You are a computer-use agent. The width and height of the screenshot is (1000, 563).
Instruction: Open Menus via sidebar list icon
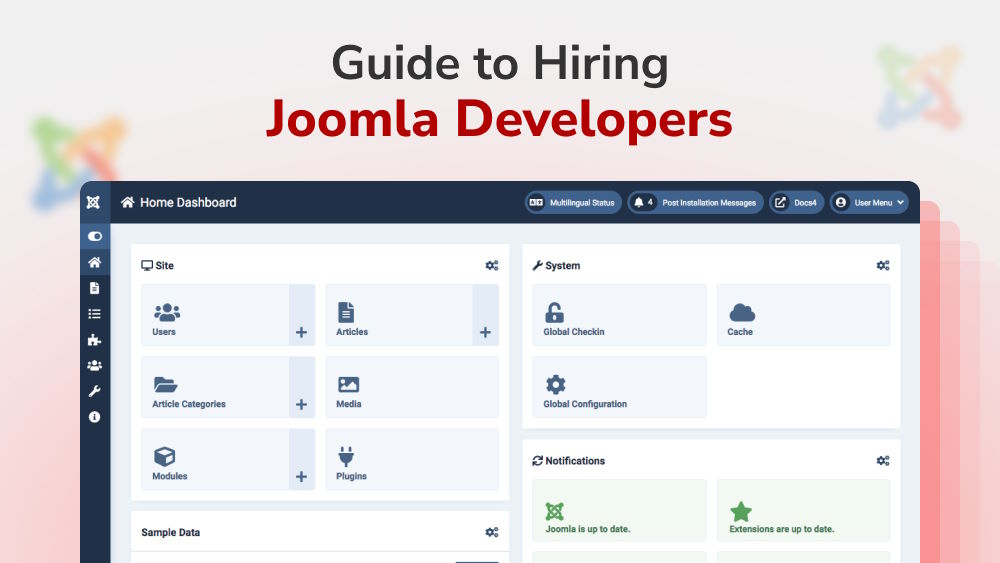[x=94, y=314]
